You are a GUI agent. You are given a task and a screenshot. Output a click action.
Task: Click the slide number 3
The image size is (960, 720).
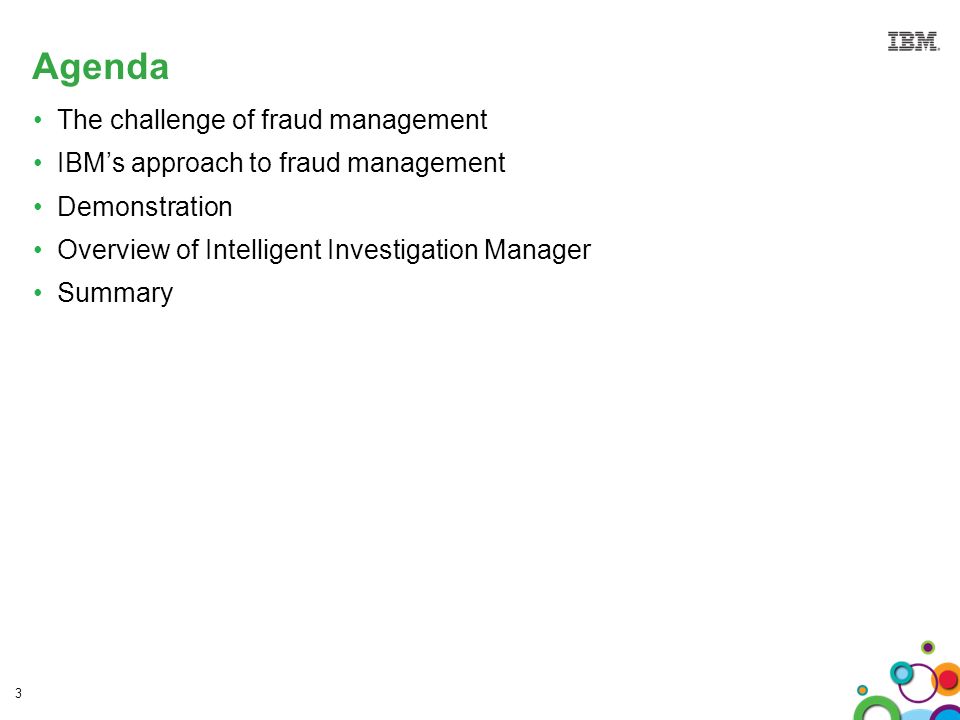(x=18, y=694)
